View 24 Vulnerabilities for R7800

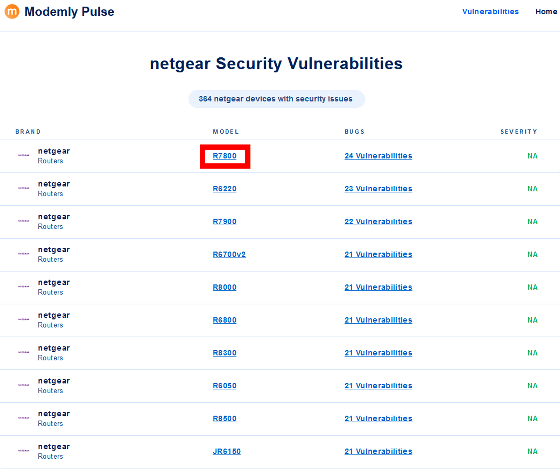378,156
